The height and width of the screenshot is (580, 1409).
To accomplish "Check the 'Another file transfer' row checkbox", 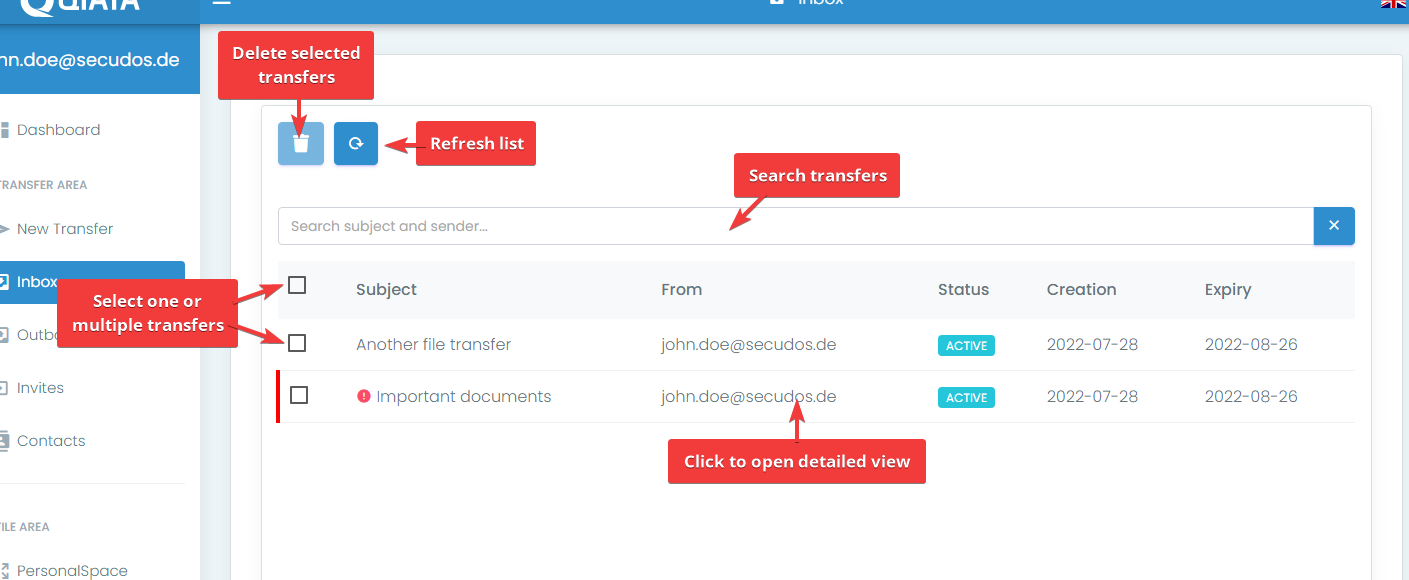I will pyautogui.click(x=297, y=344).
